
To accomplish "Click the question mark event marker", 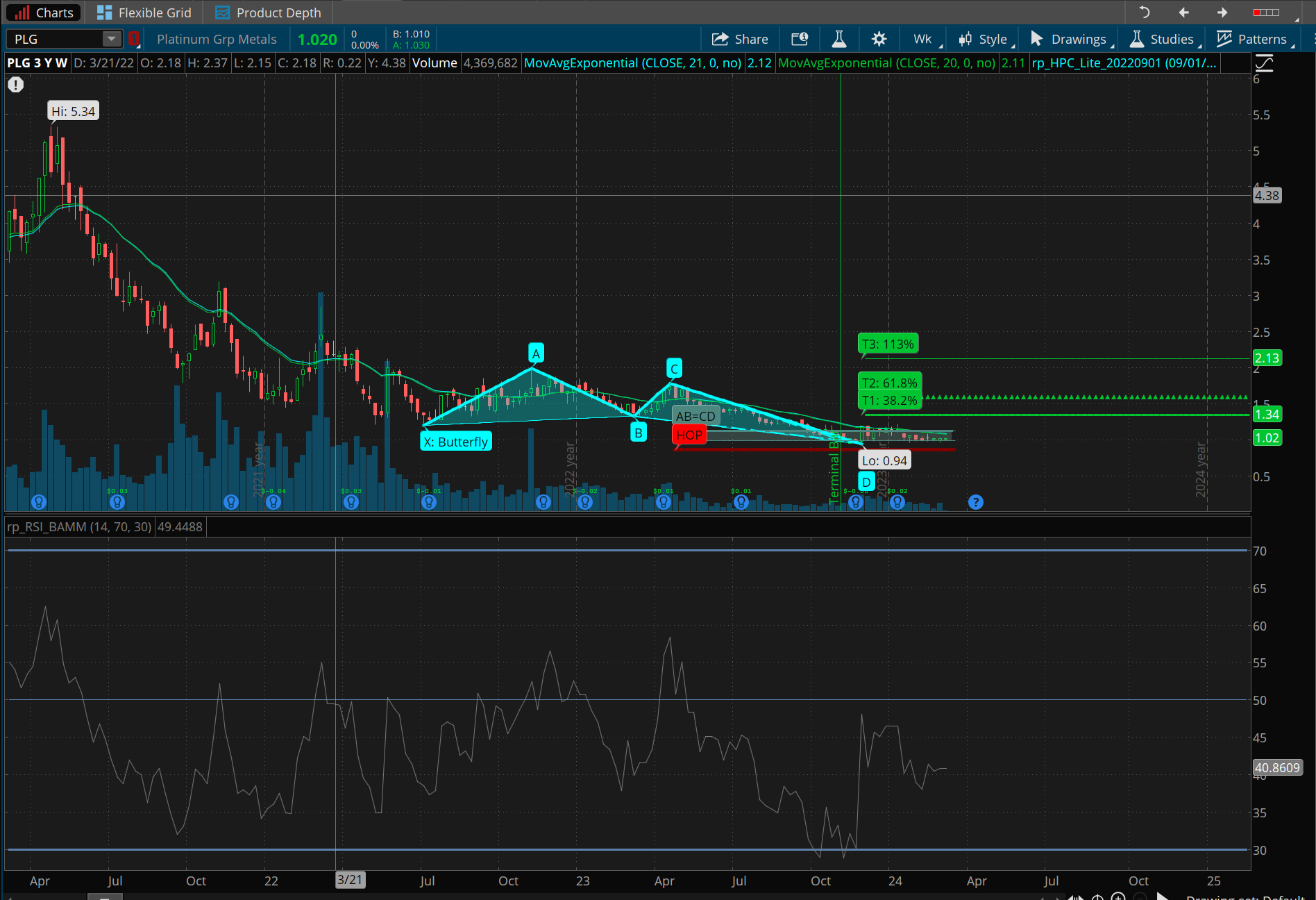I will pyautogui.click(x=975, y=501).
